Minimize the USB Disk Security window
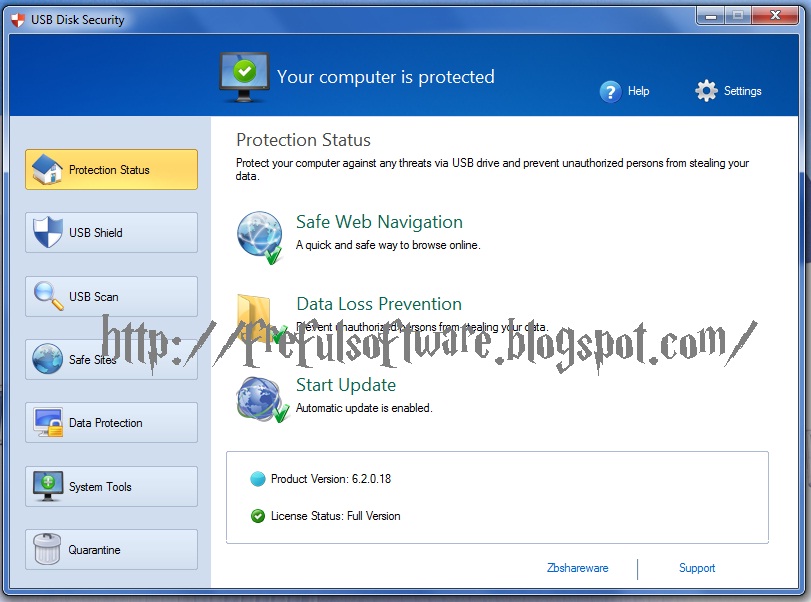 (711, 16)
